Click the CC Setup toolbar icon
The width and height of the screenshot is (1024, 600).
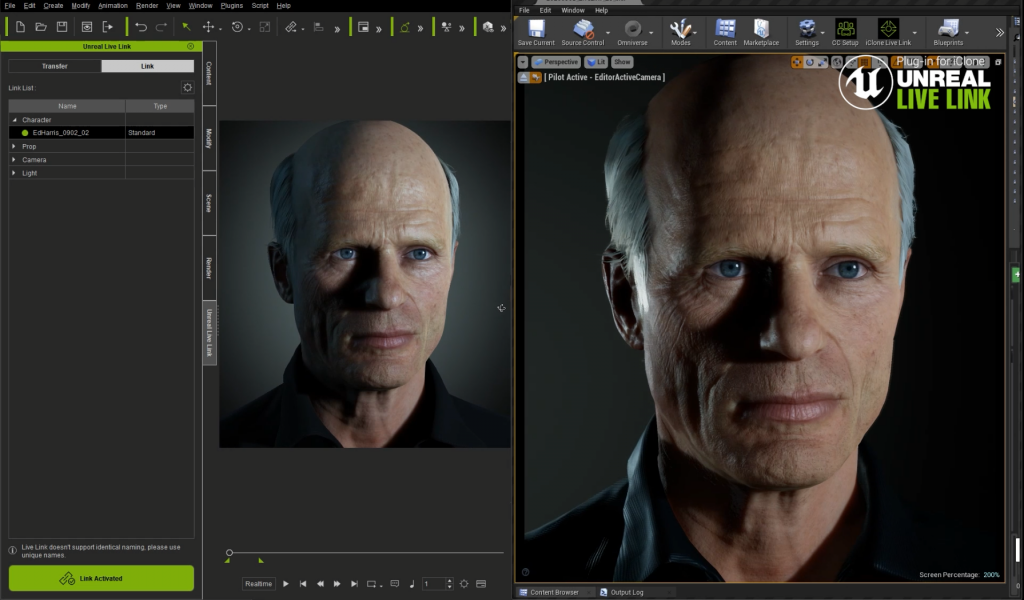tap(845, 29)
